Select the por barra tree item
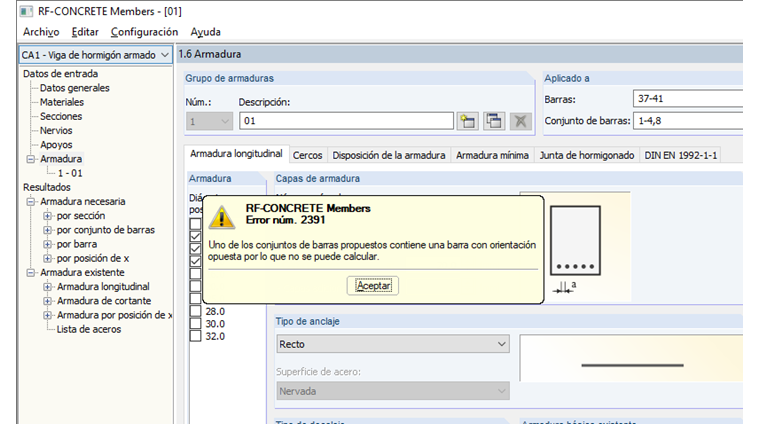Screen dimensions: 760x424 (77, 244)
